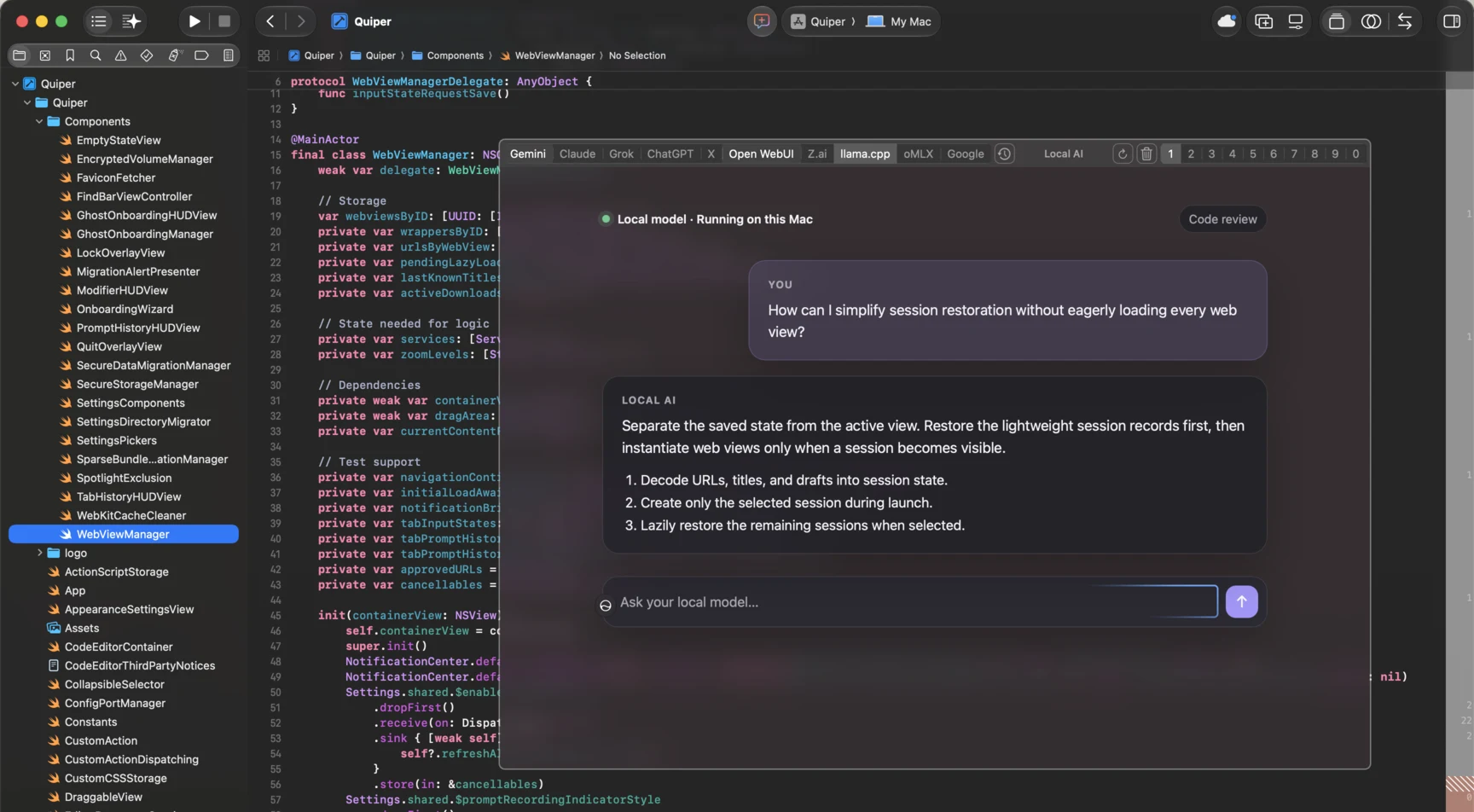Select session number 4
The height and width of the screenshot is (812, 1474).
click(x=1232, y=154)
